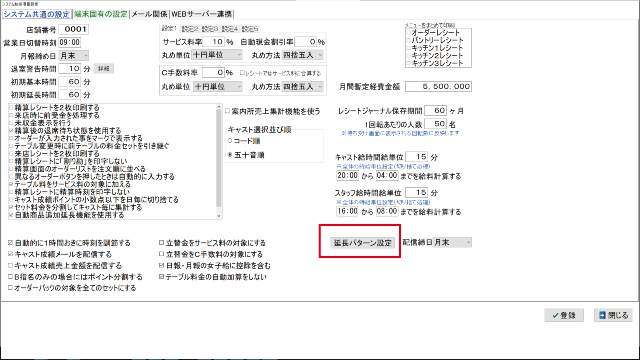640x360 pixels.
Task: Expand the 丸め方法 dropdown under サービス料率
Action: coord(302,55)
